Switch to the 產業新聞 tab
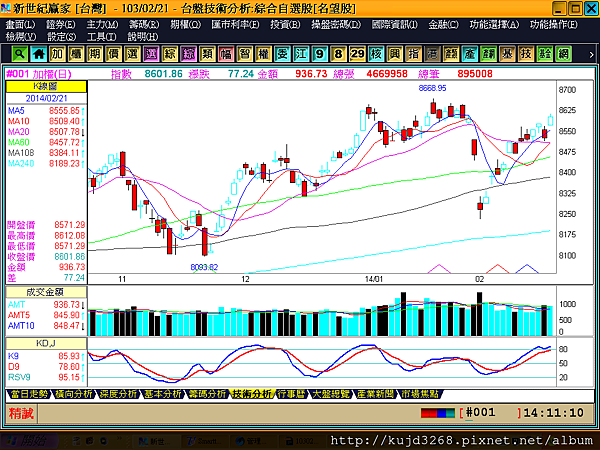This screenshot has width=600, height=450. click(x=375, y=394)
